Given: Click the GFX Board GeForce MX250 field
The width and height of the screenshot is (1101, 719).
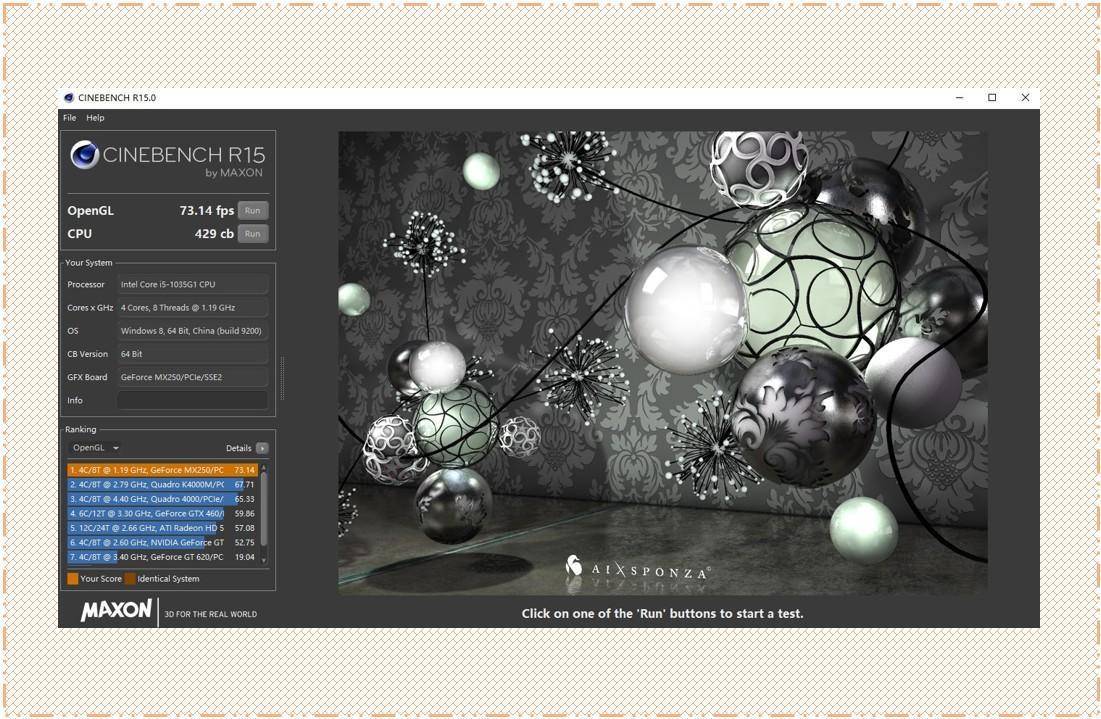Looking at the screenshot, I should pos(192,377).
